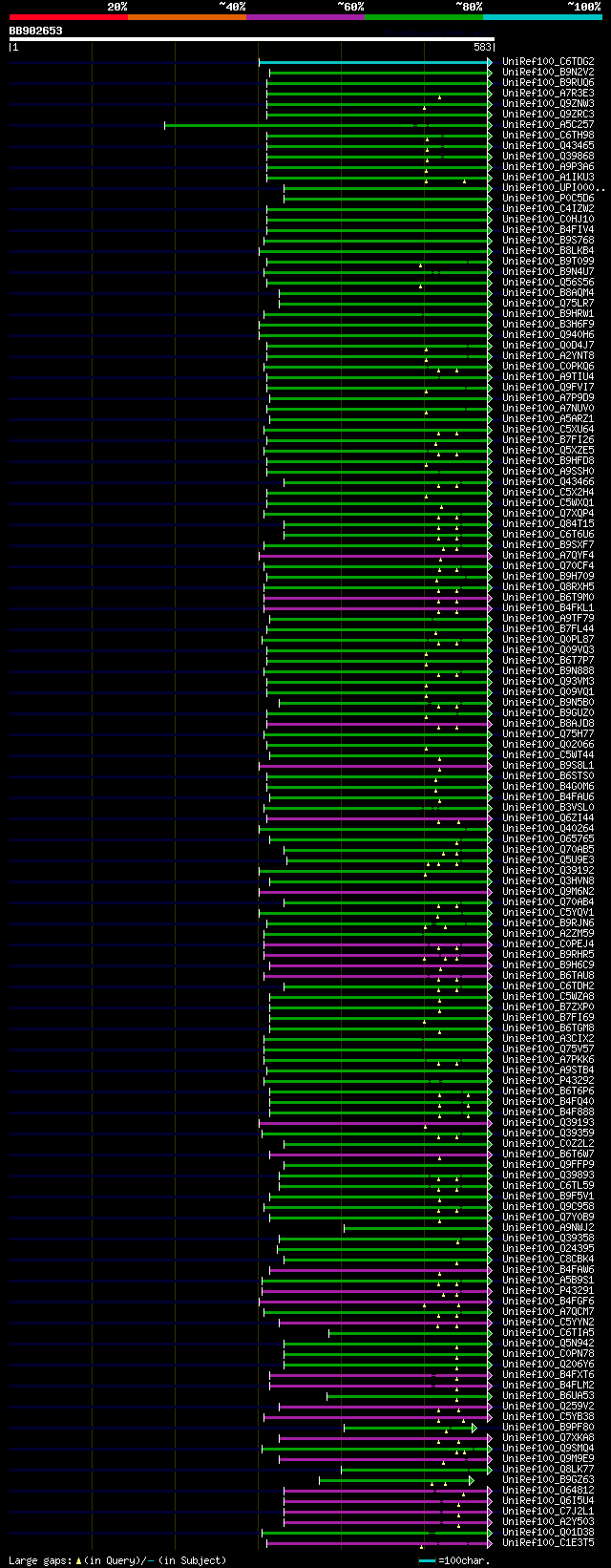Select the UniRef100_Q43465 label
This screenshot has width=611, height=1568.
[548, 145]
